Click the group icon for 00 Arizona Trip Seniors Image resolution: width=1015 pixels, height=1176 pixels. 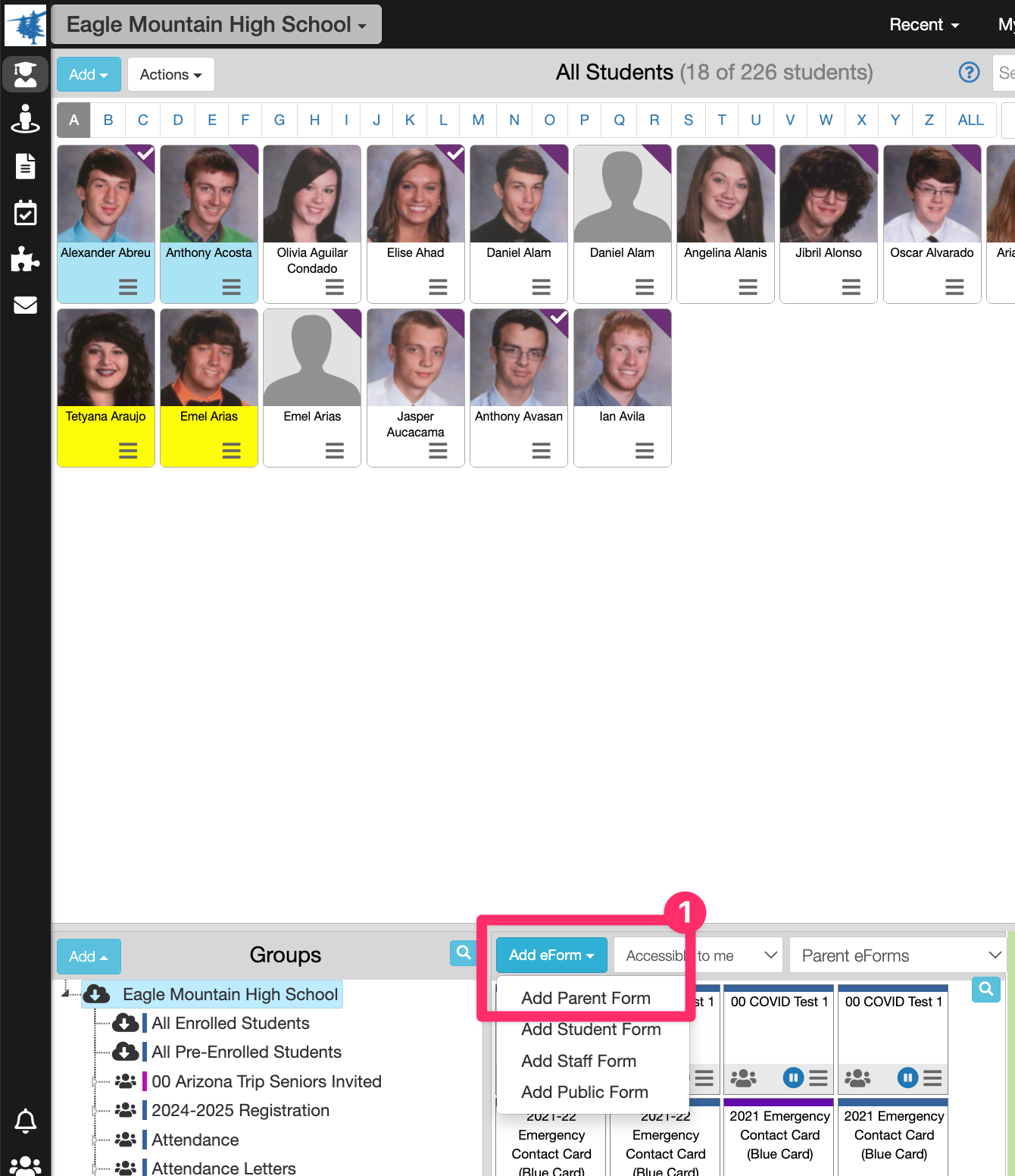tap(125, 1081)
